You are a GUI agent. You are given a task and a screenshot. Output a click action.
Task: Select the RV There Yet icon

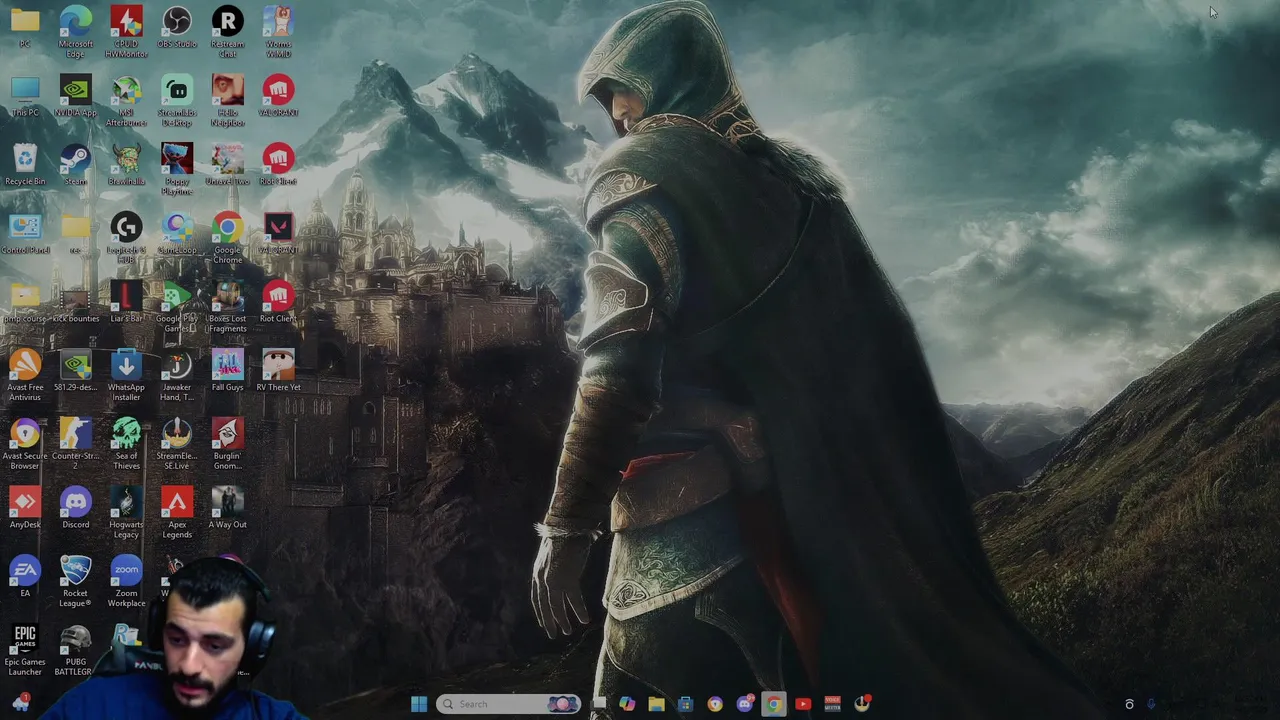tap(278, 371)
